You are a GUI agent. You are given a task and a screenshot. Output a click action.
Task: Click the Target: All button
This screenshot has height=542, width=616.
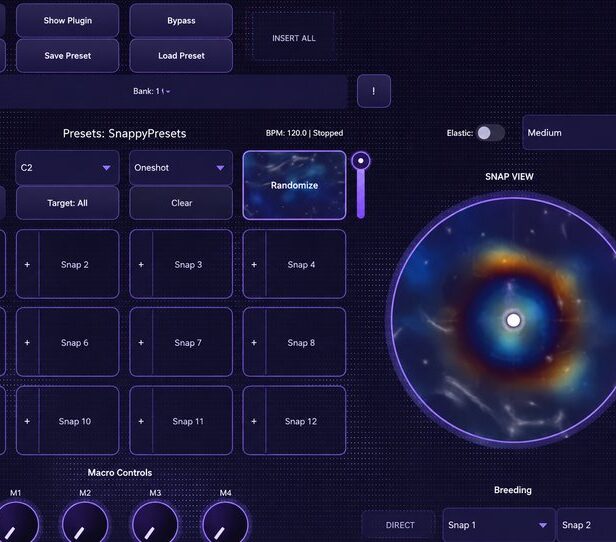point(68,203)
